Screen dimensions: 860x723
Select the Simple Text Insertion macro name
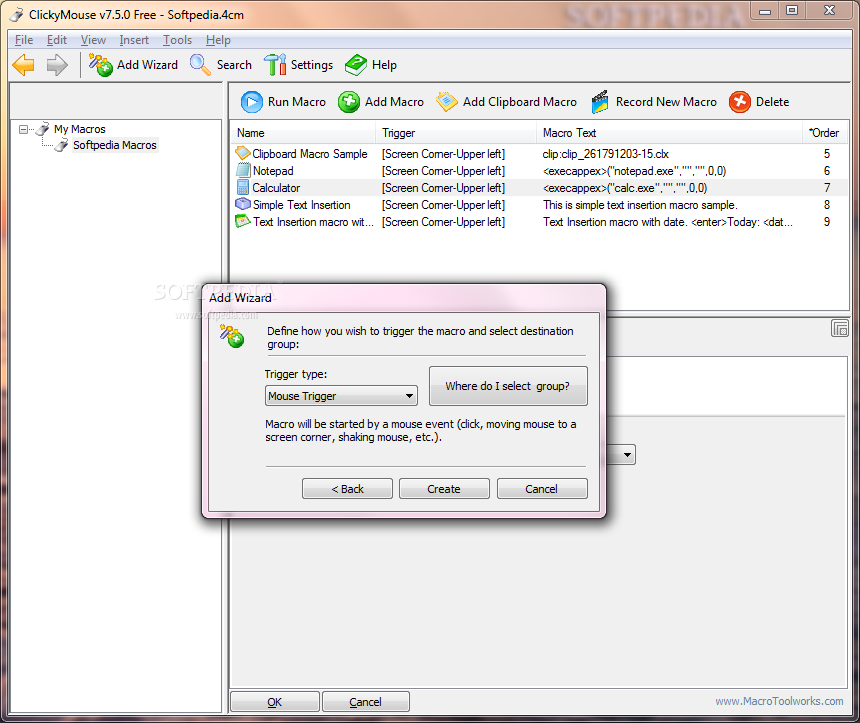302,205
